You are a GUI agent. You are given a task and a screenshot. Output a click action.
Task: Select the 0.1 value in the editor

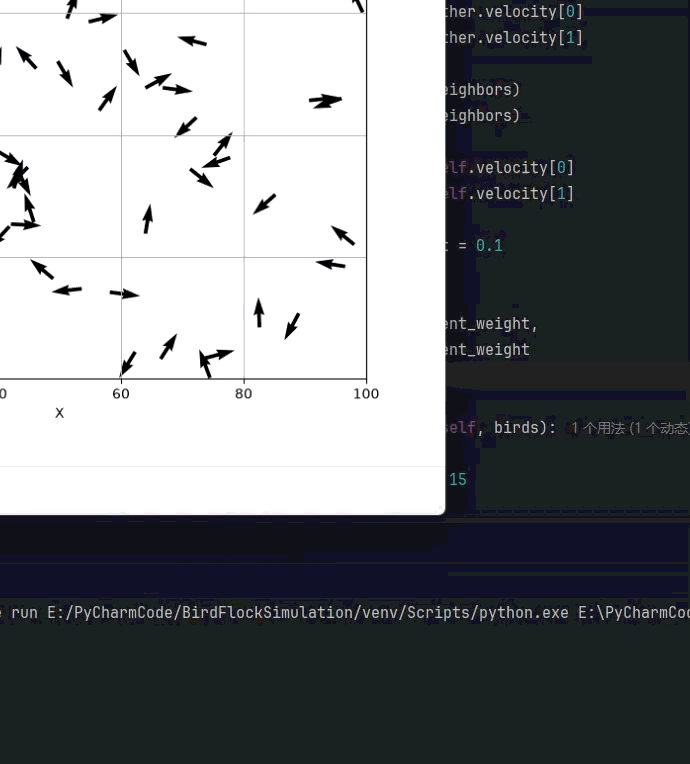[x=489, y=246]
